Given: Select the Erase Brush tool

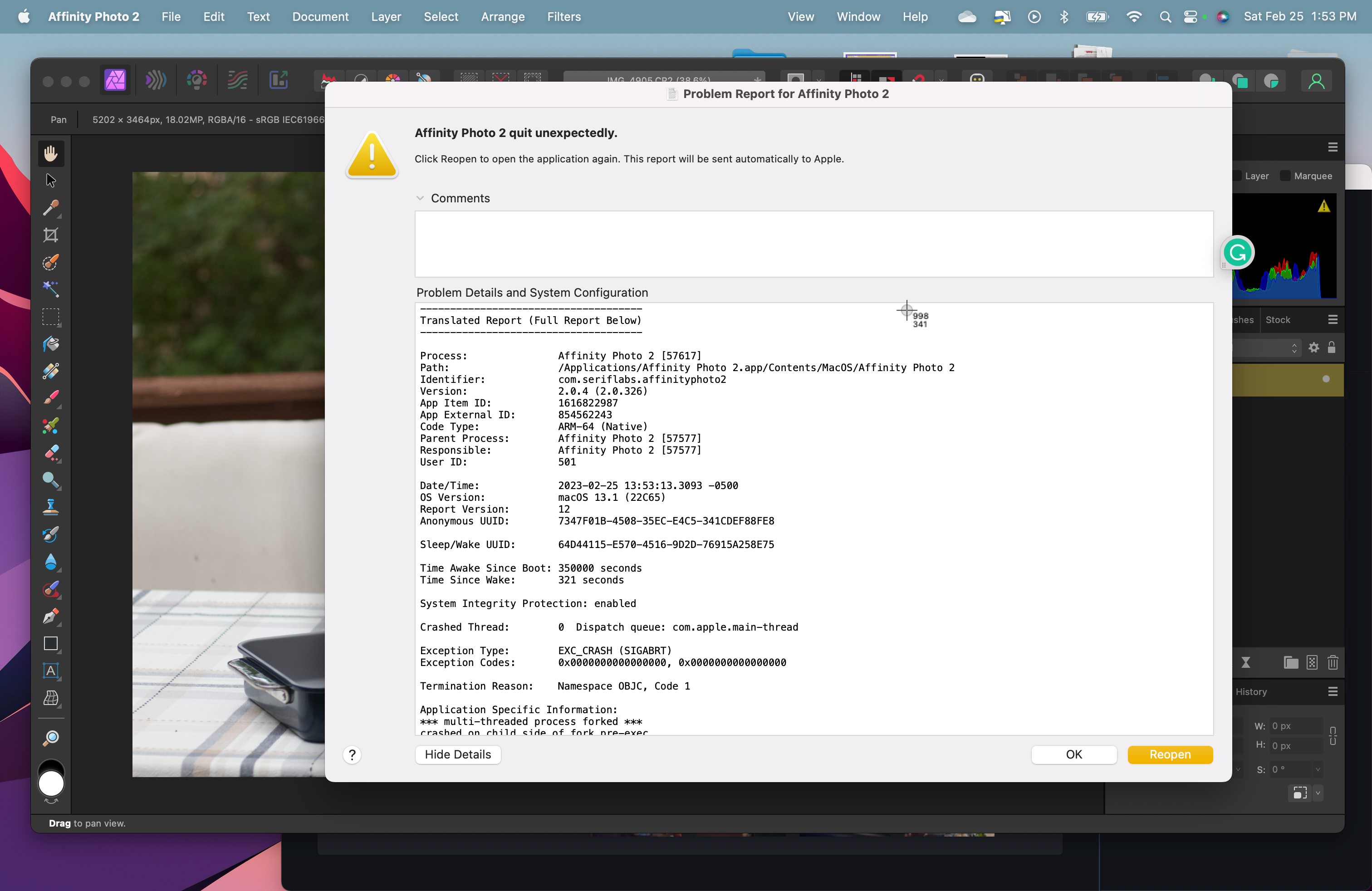Looking at the screenshot, I should click(51, 453).
